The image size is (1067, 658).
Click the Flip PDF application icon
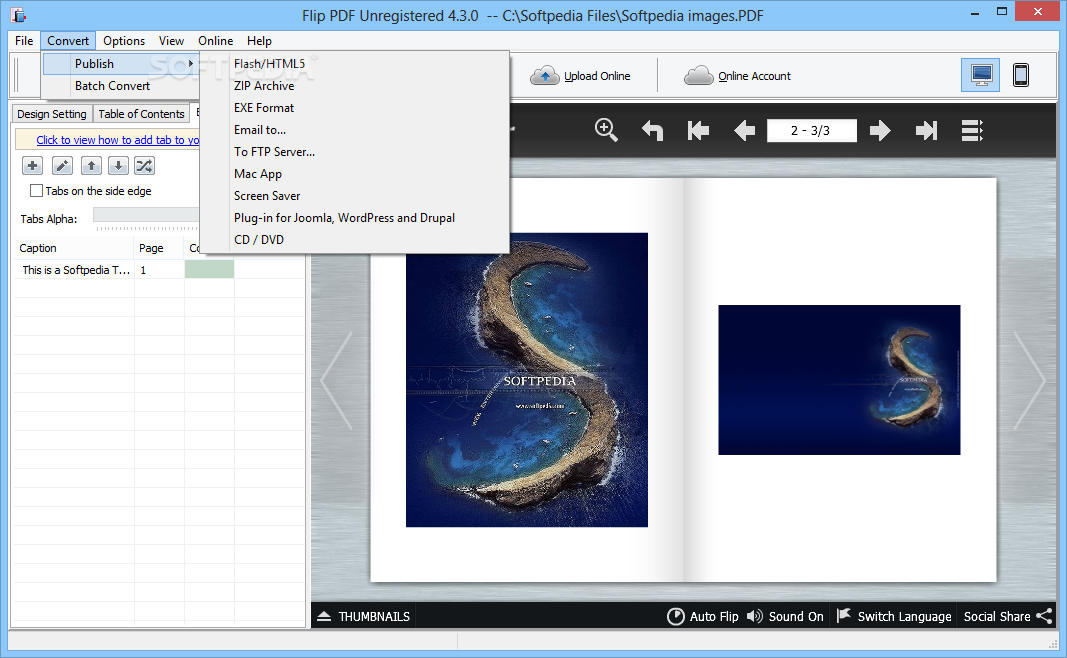pyautogui.click(x=18, y=14)
